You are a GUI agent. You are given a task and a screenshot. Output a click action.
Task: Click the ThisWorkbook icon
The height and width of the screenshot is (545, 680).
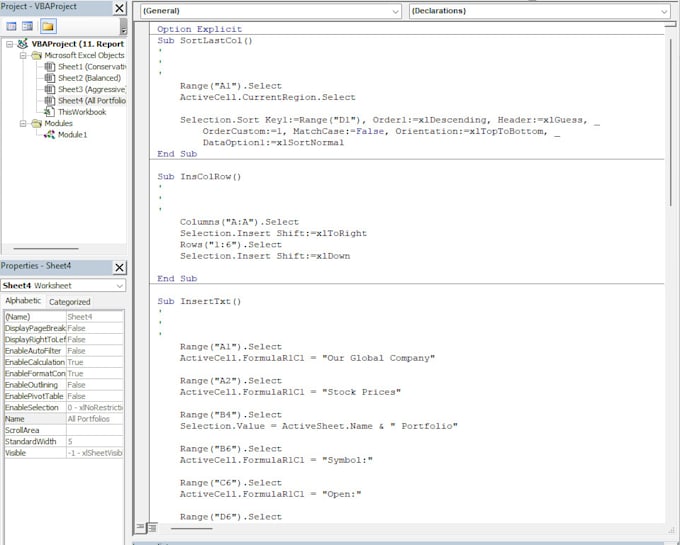[50, 112]
